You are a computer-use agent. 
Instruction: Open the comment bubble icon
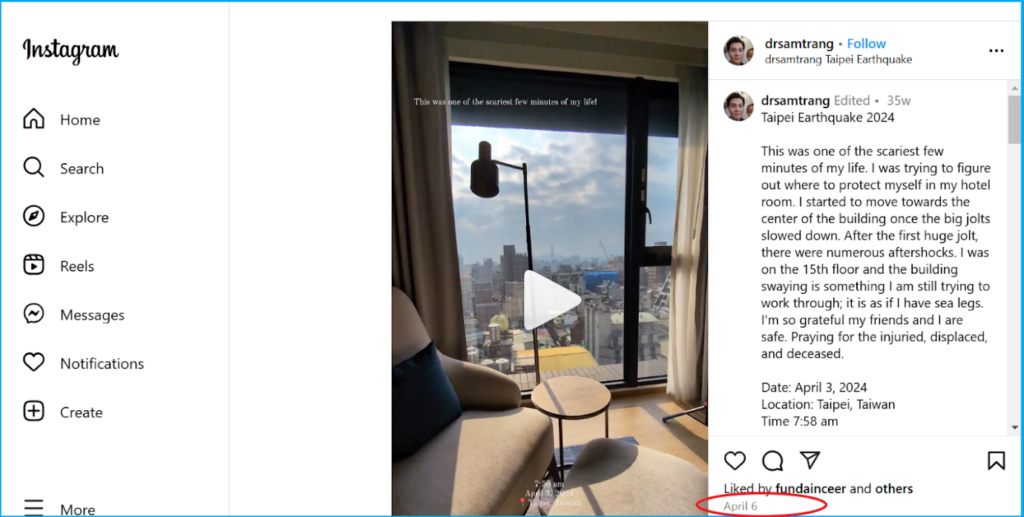click(x=773, y=461)
